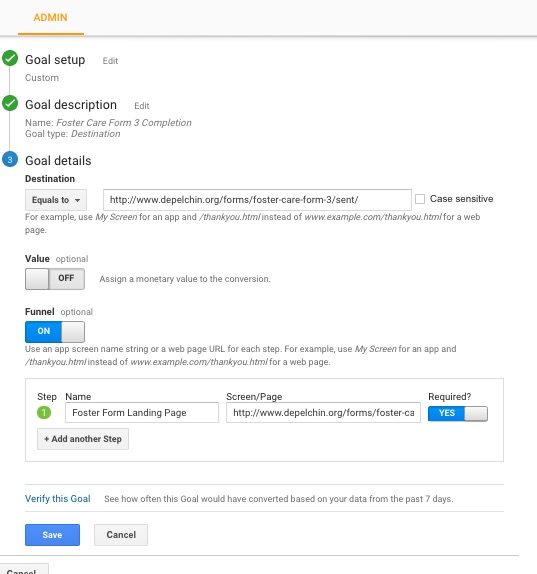
Task: Click the funnel step Name field
Action: [x=142, y=413]
